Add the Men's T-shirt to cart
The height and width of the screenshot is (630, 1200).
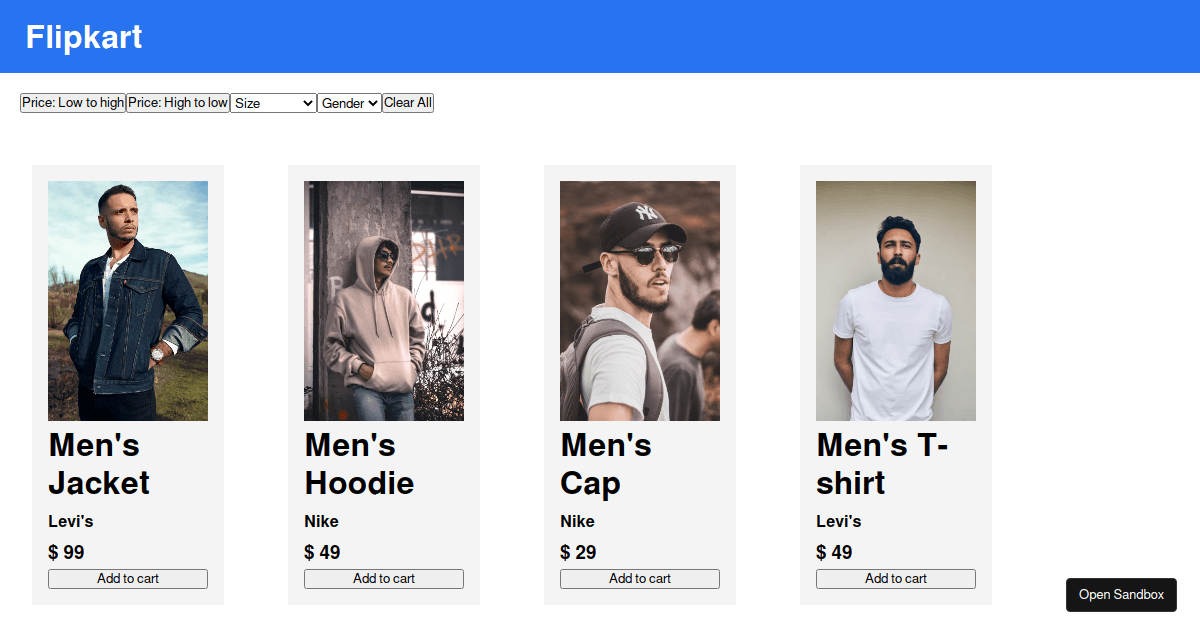coord(895,578)
